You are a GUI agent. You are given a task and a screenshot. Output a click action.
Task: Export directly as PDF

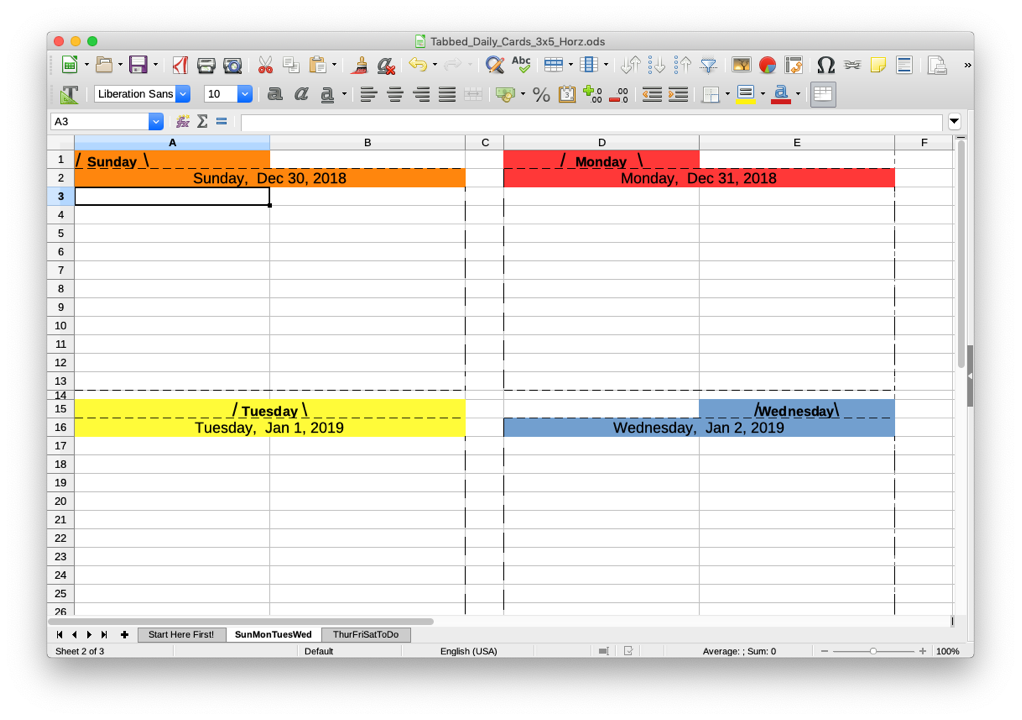(x=180, y=65)
